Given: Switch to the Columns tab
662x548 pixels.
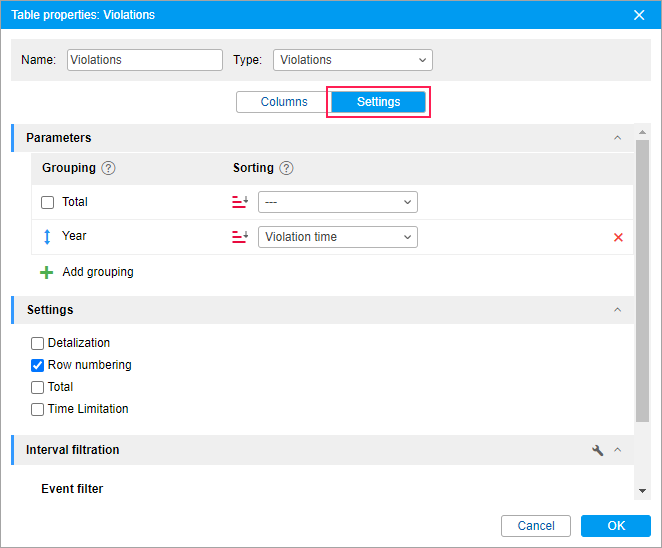Looking at the screenshot, I should (x=284, y=102).
